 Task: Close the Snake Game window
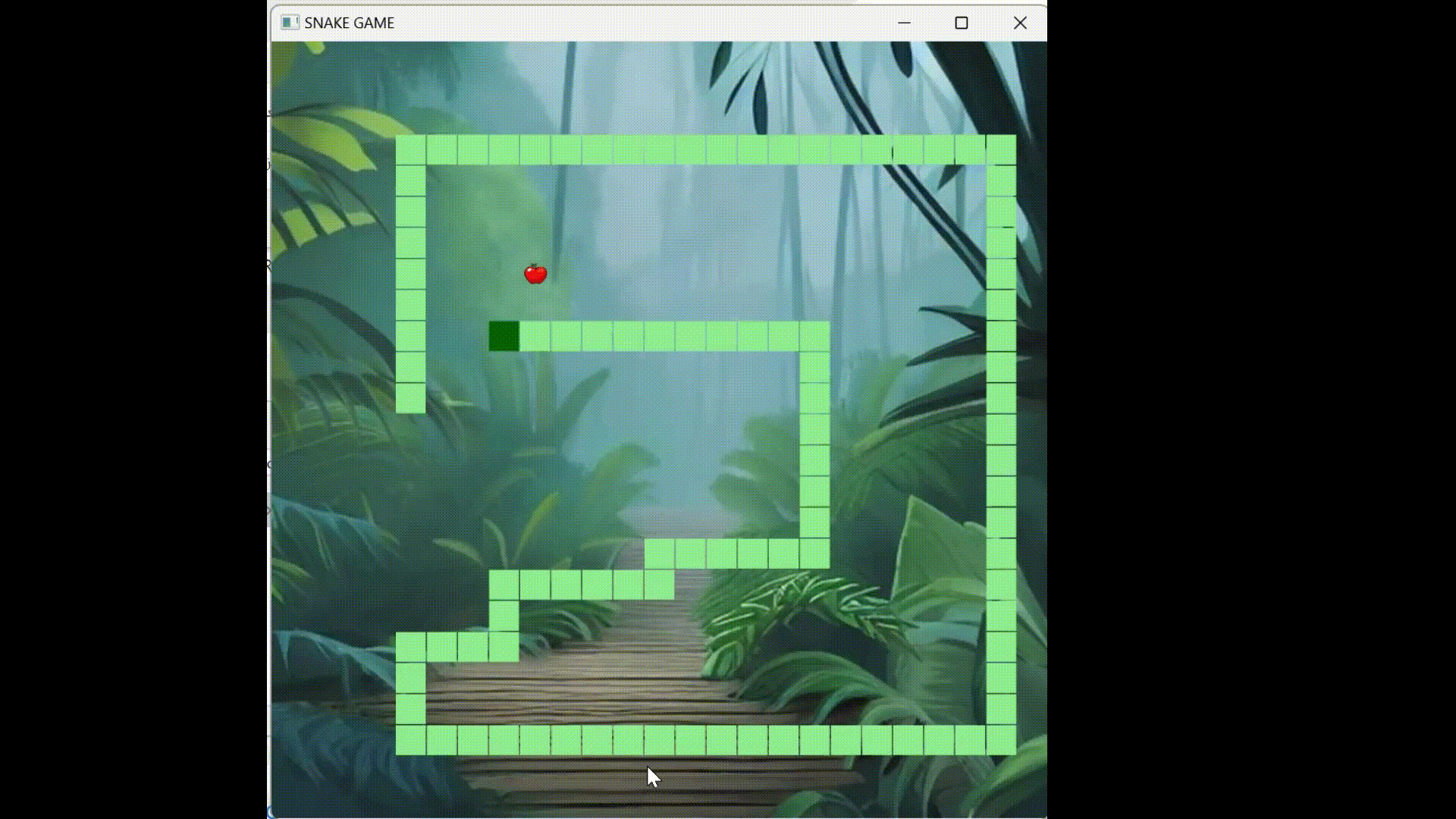pyautogui.click(x=1020, y=23)
